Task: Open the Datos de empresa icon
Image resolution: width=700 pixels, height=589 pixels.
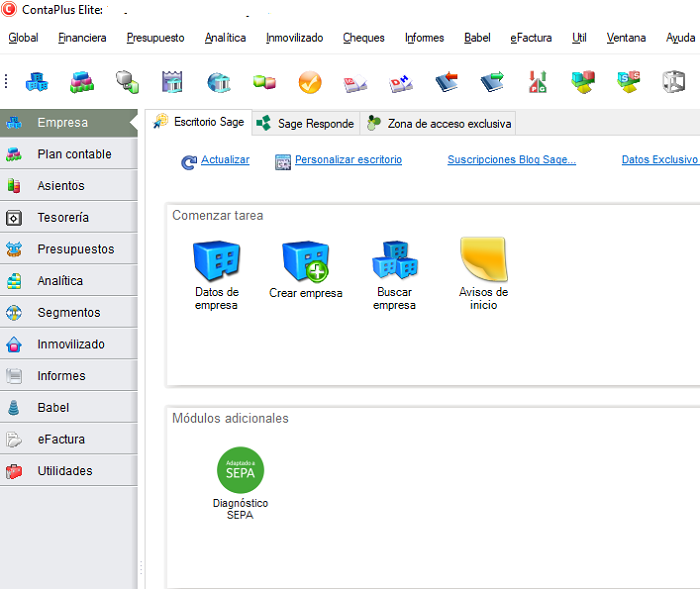Action: tap(216, 262)
